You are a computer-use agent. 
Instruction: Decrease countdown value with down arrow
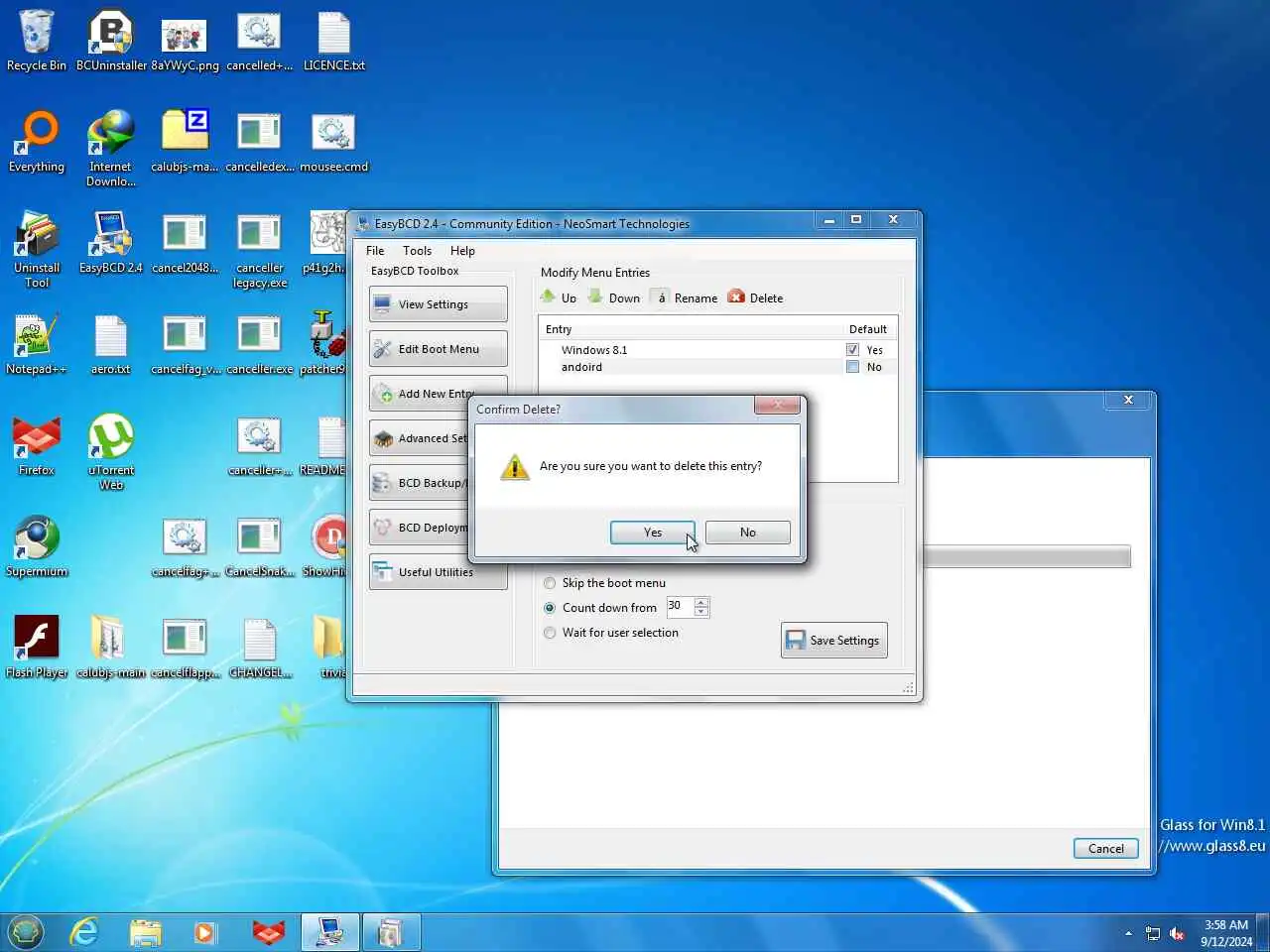tap(701, 612)
